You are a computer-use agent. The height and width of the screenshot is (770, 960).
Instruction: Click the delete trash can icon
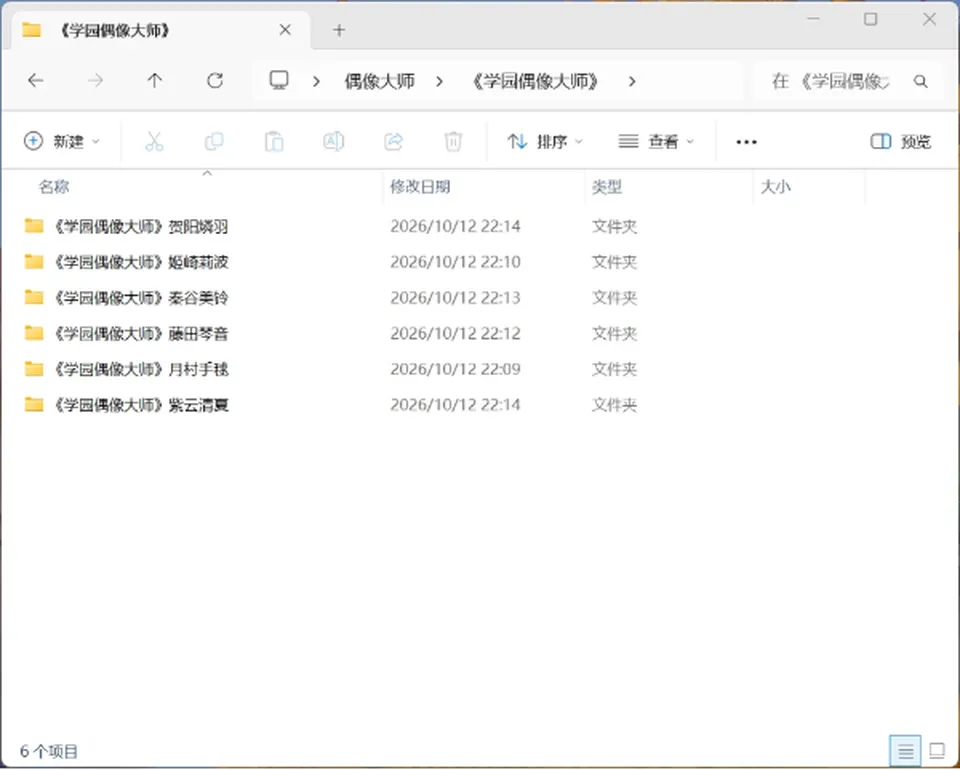click(453, 141)
